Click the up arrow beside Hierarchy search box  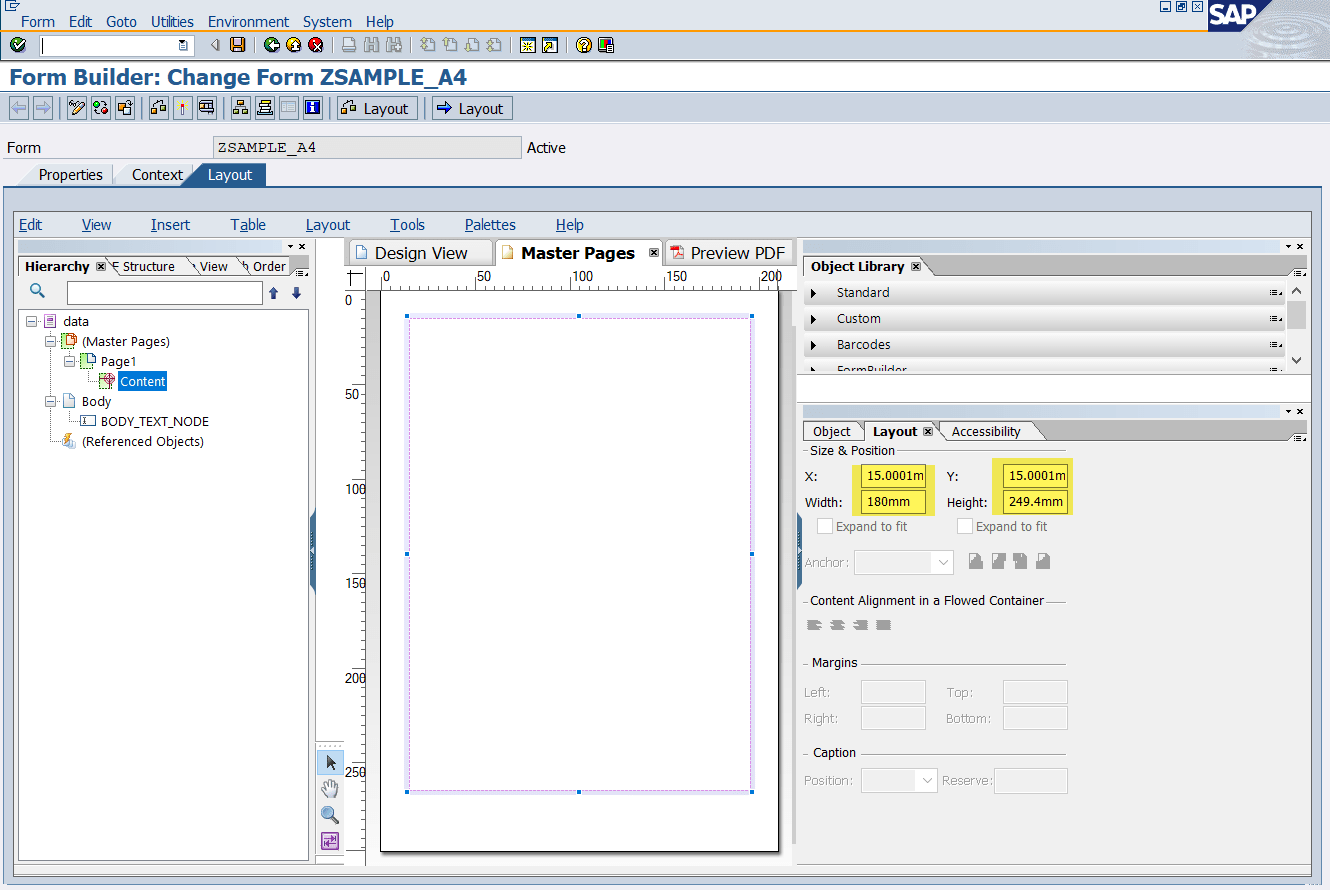[273, 293]
